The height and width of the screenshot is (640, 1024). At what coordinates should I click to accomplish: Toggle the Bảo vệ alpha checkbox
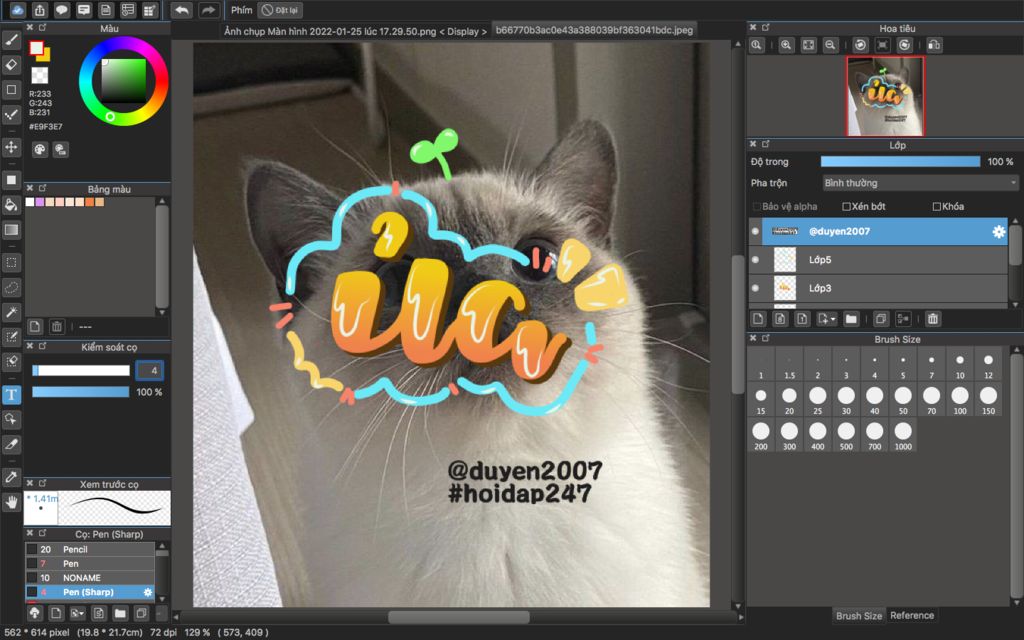(x=757, y=206)
